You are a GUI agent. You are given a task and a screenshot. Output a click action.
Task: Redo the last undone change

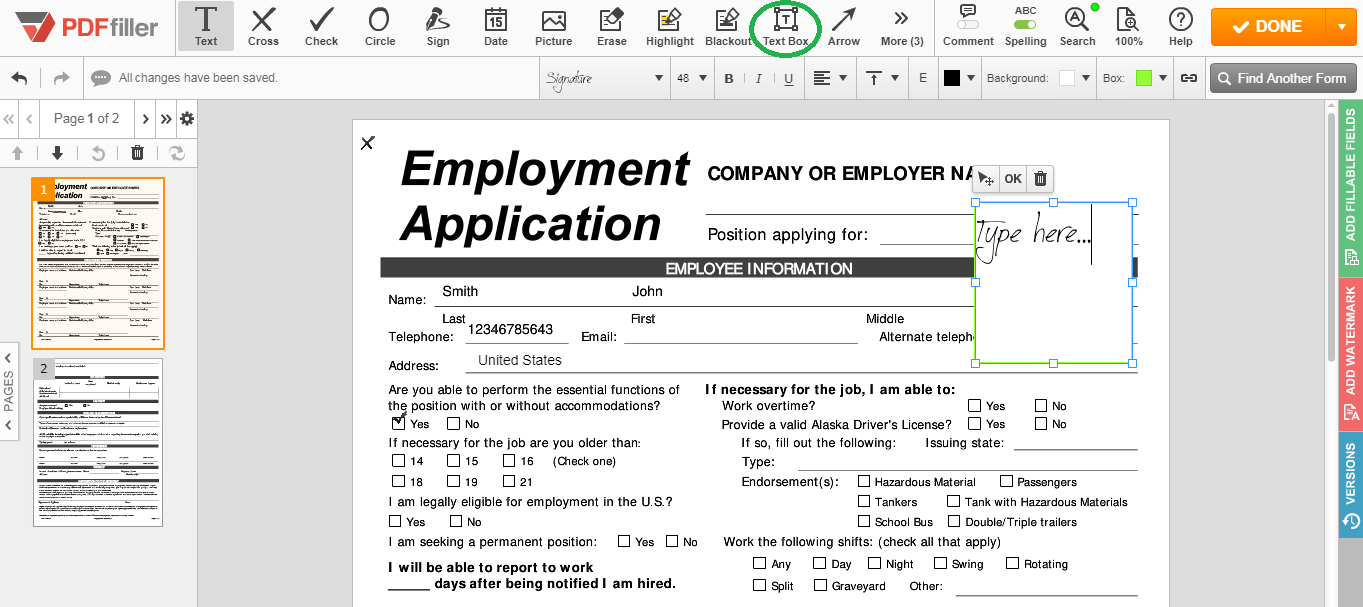(61, 78)
